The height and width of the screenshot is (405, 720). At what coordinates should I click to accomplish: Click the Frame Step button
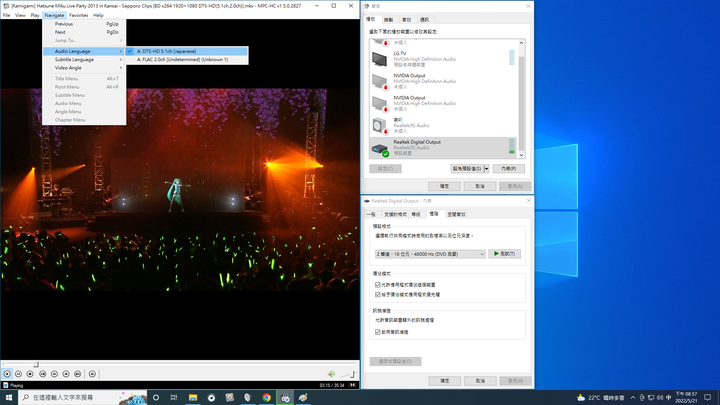92,374
